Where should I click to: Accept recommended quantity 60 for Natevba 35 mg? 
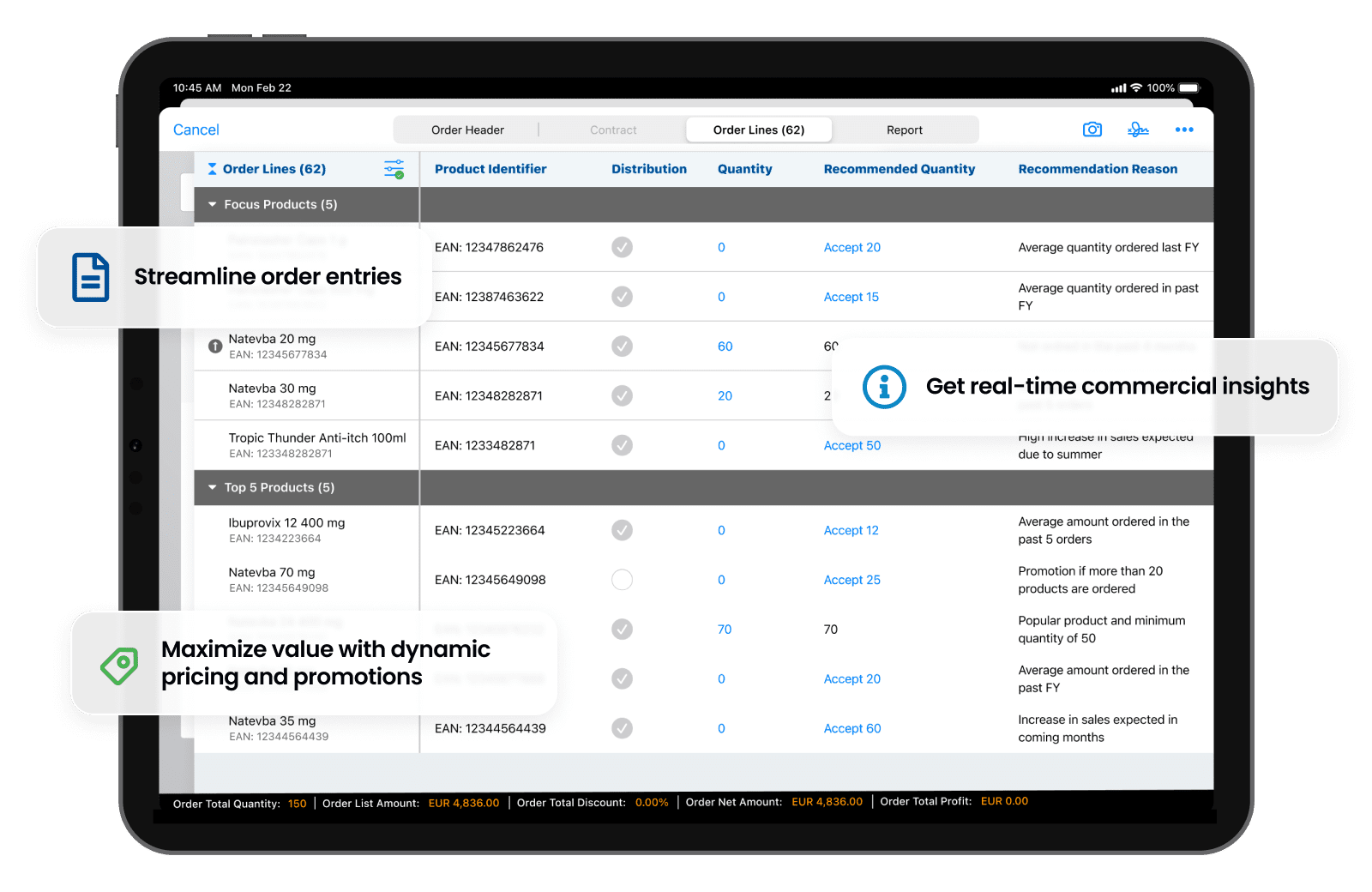[x=851, y=728]
